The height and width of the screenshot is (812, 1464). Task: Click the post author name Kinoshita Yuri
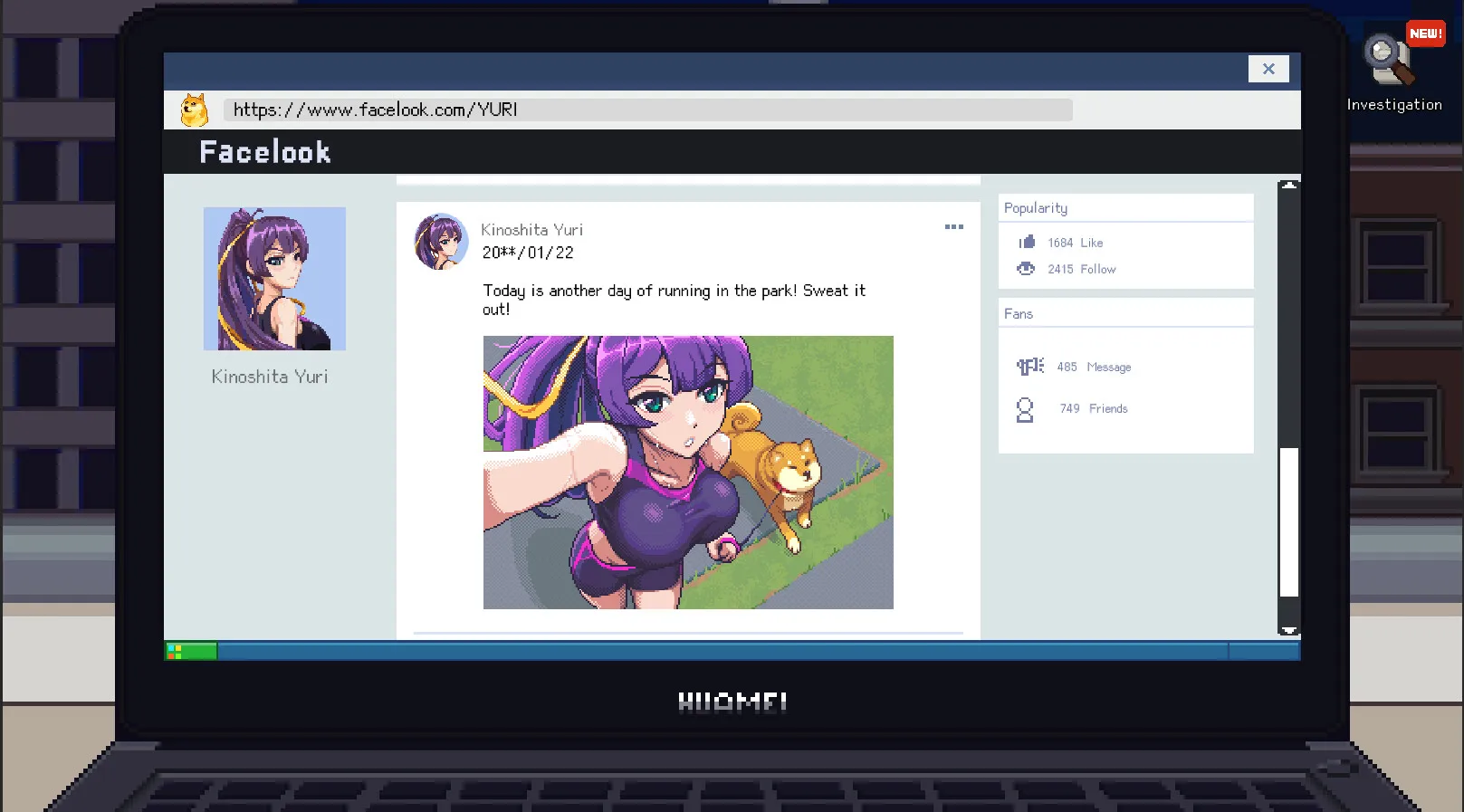click(532, 230)
